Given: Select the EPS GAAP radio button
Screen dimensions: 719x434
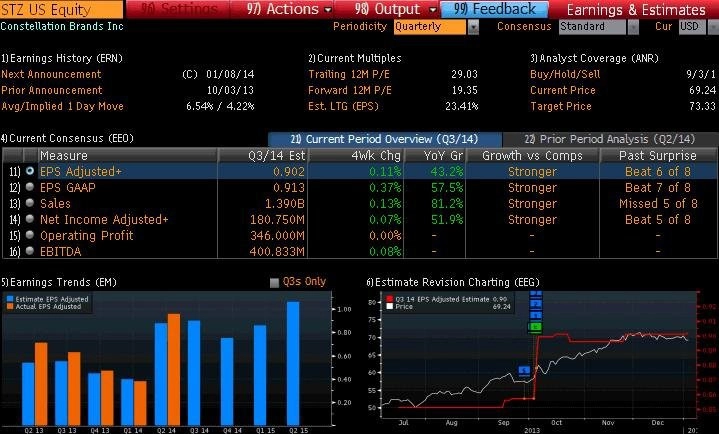Looking at the screenshot, I should point(30,187).
